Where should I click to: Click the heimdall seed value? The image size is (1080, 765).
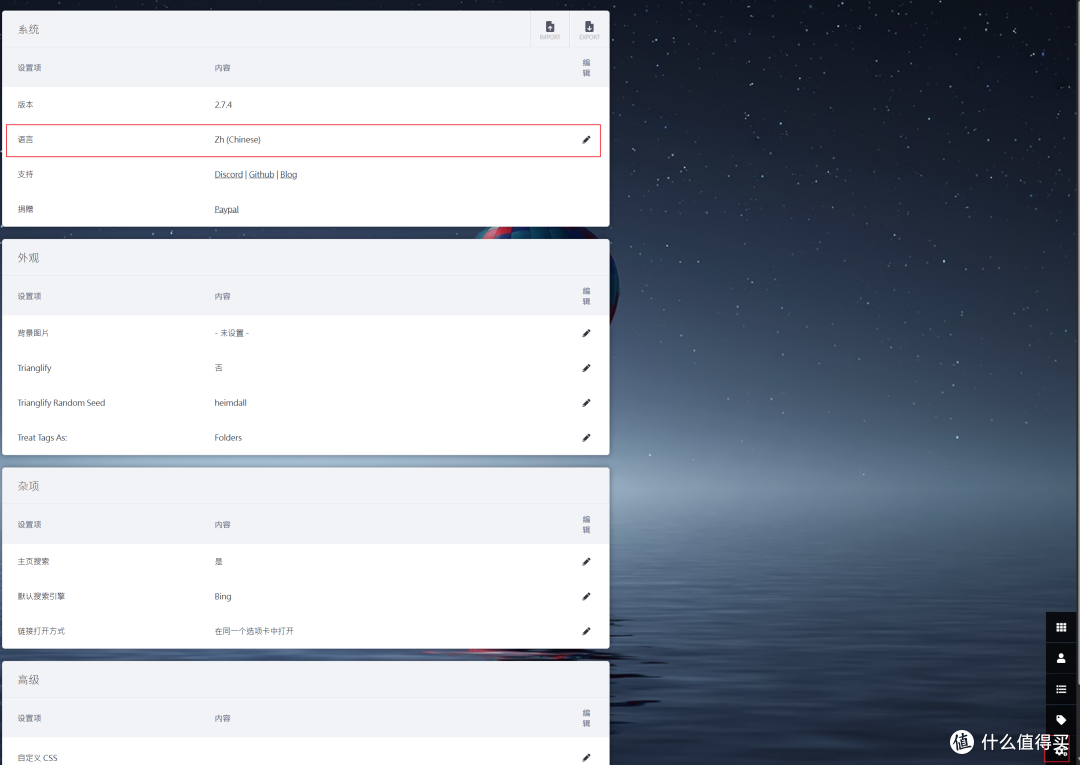231,403
